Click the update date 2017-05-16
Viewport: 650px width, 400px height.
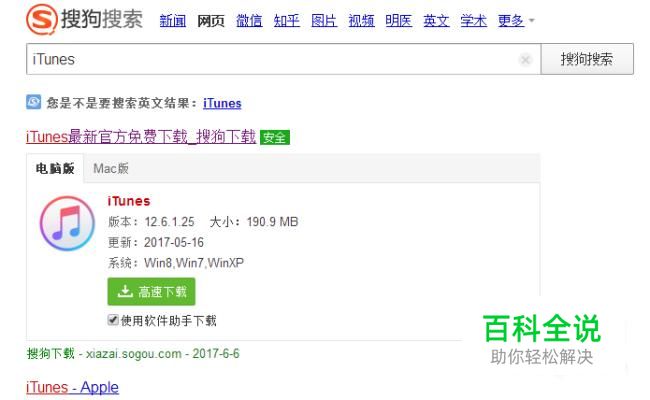[174, 242]
